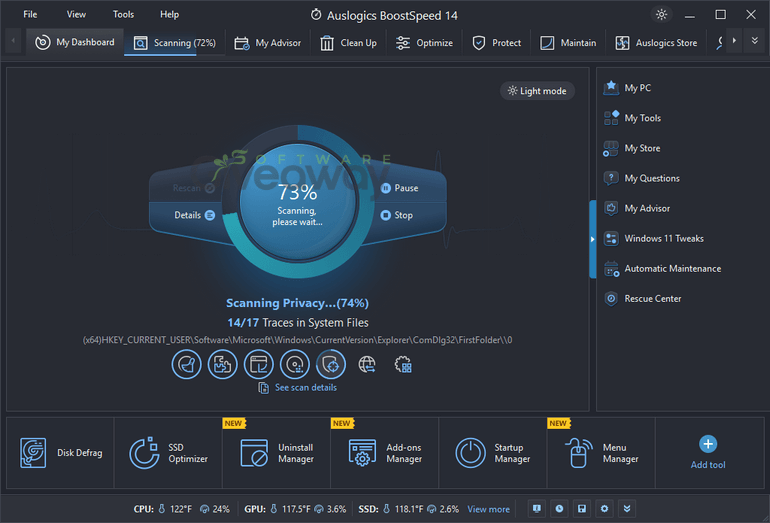Launch Menu Manager tool
Screen dimensions: 770x523
[x=602, y=453]
